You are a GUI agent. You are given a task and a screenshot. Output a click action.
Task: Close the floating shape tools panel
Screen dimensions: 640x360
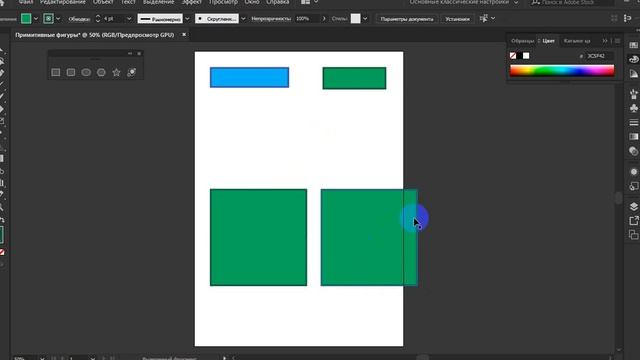click(139, 53)
